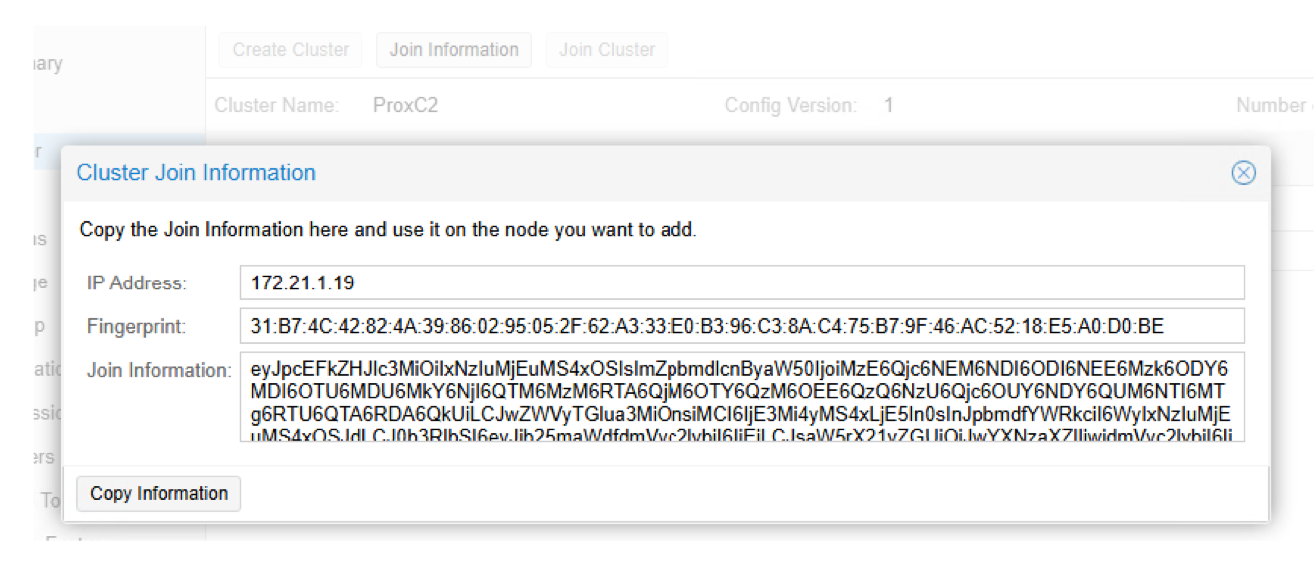Click into the IP Address field showing 172.21.1.19

[742, 283]
